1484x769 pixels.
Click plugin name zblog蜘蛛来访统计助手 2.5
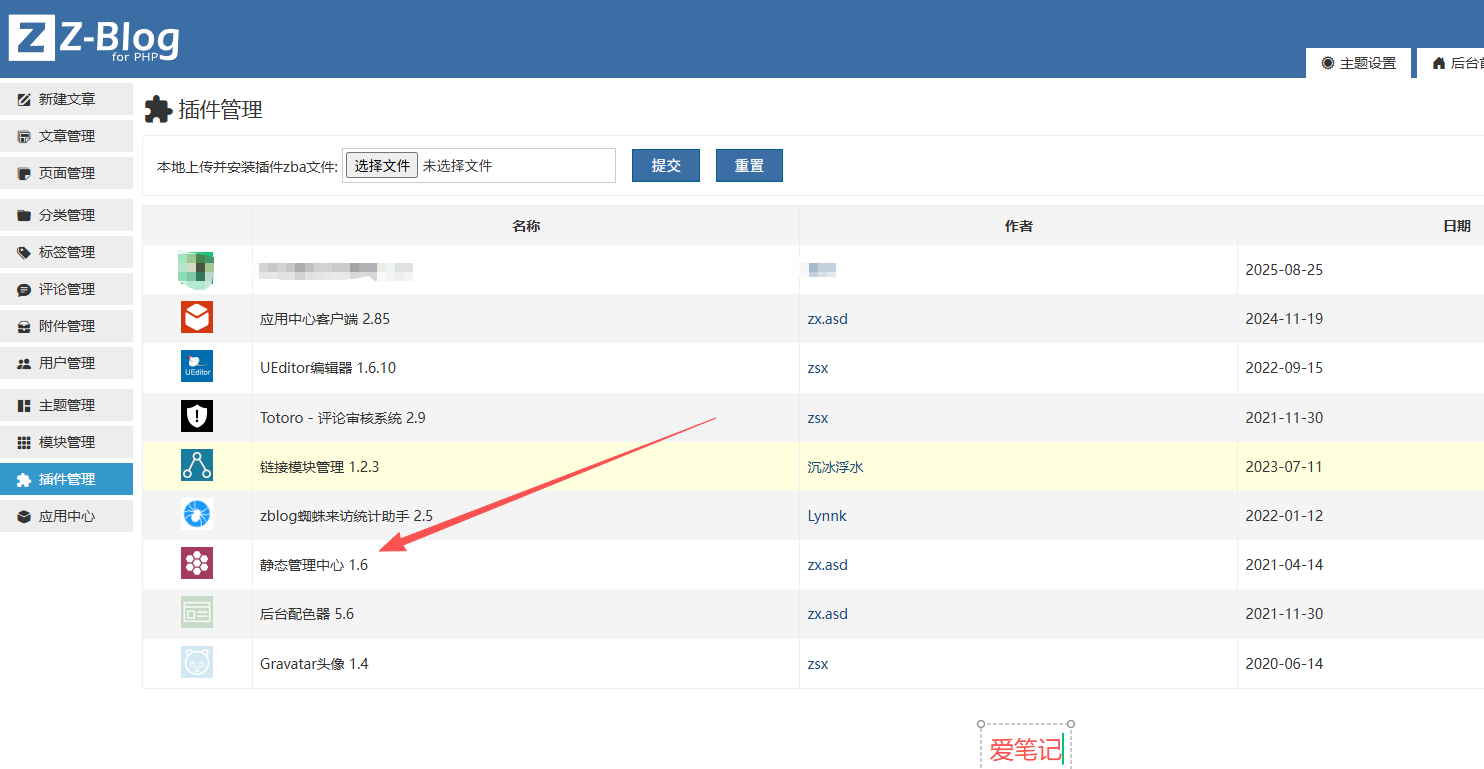[x=346, y=516]
